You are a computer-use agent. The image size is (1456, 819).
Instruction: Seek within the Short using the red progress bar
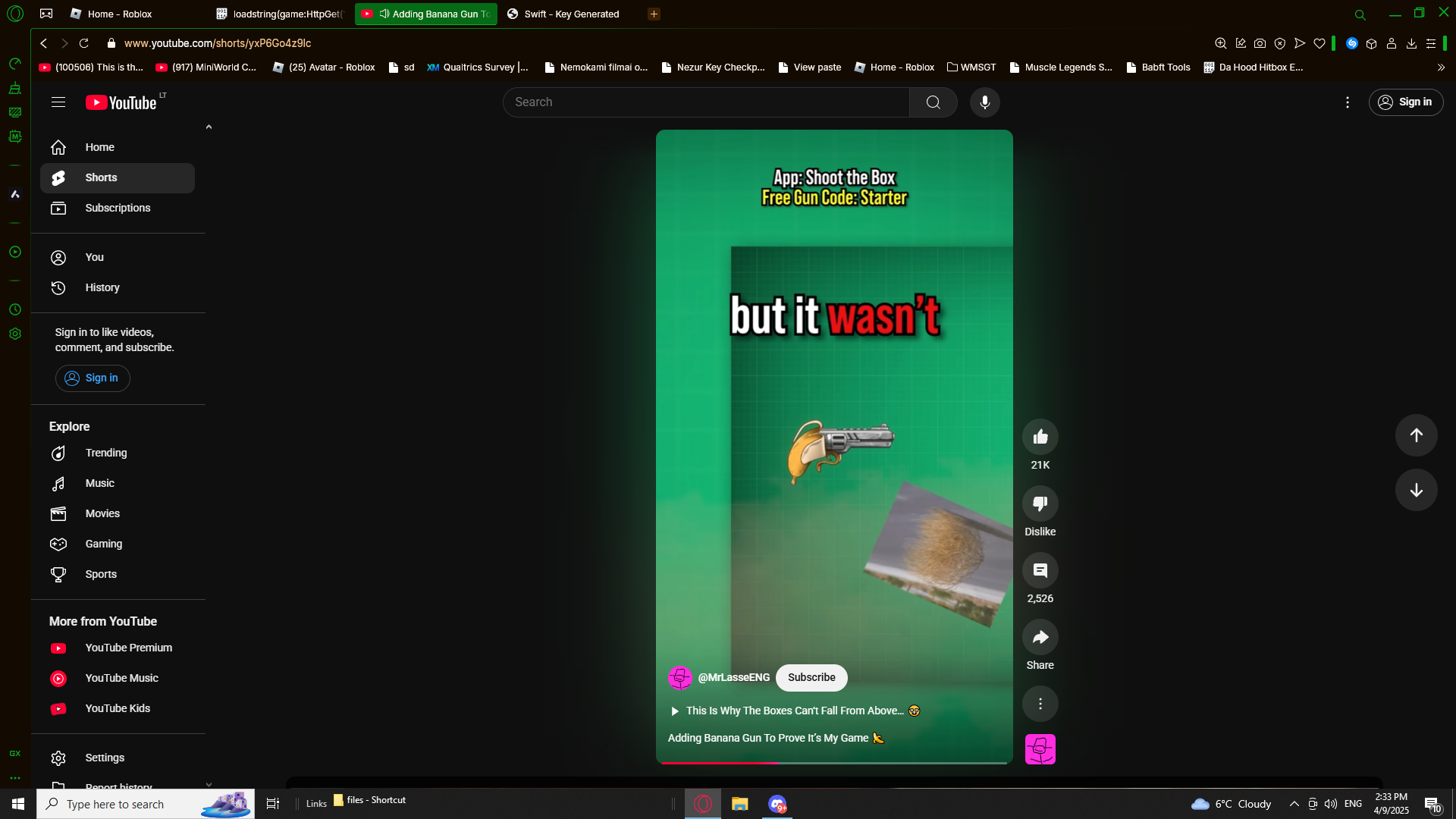834,762
